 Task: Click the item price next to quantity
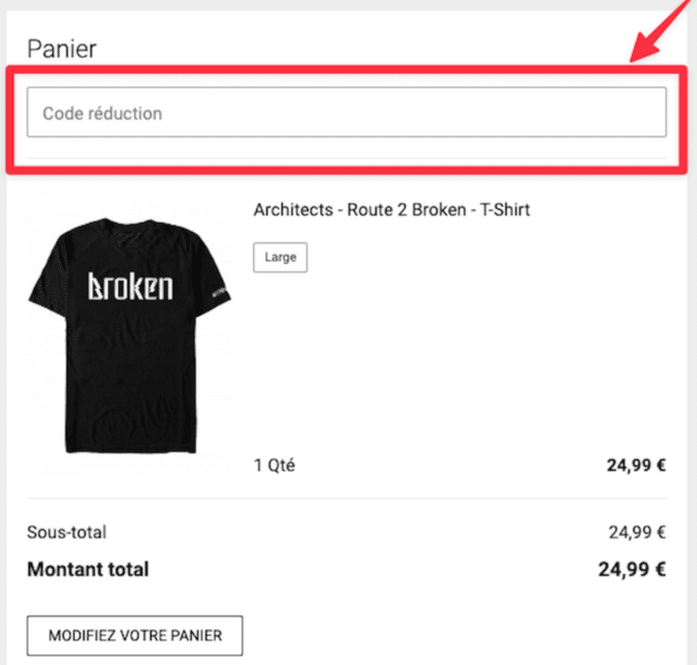[636, 465]
